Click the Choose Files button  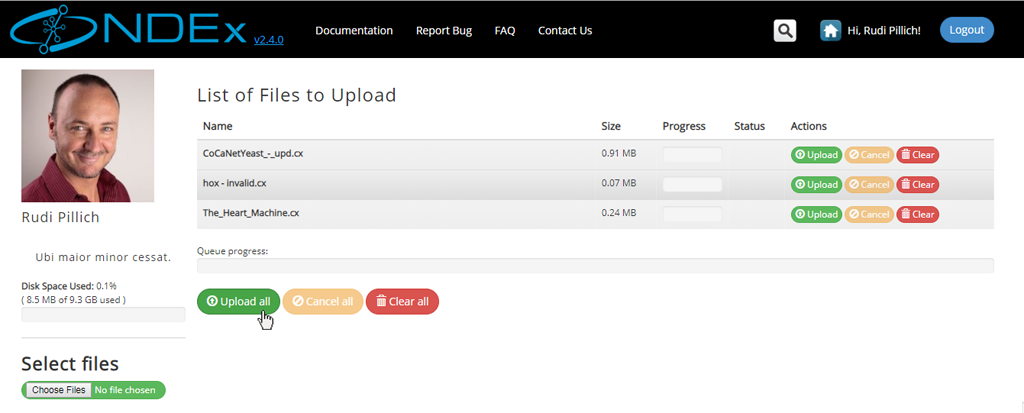(x=59, y=390)
